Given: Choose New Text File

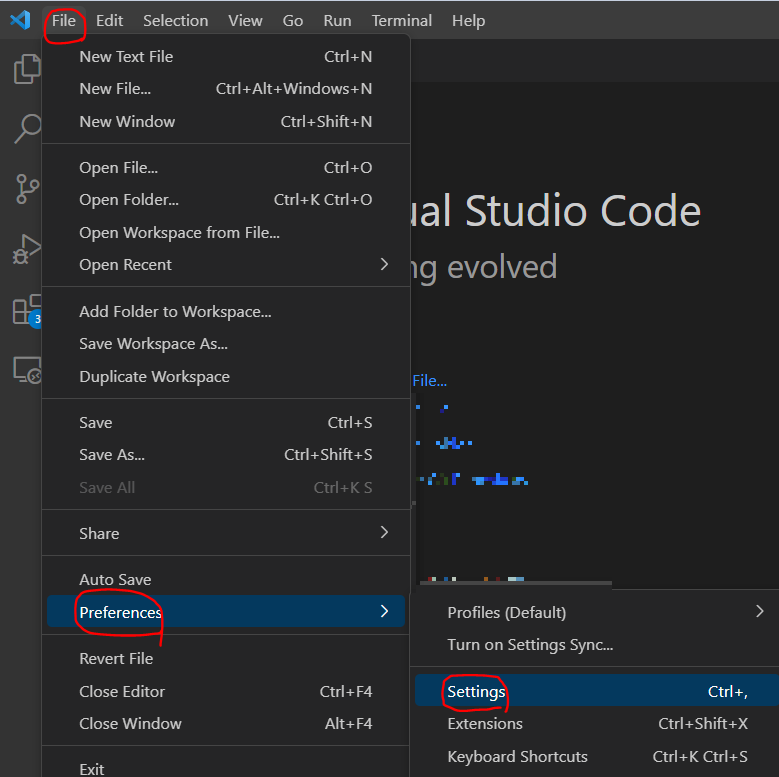Looking at the screenshot, I should pyautogui.click(x=226, y=57).
